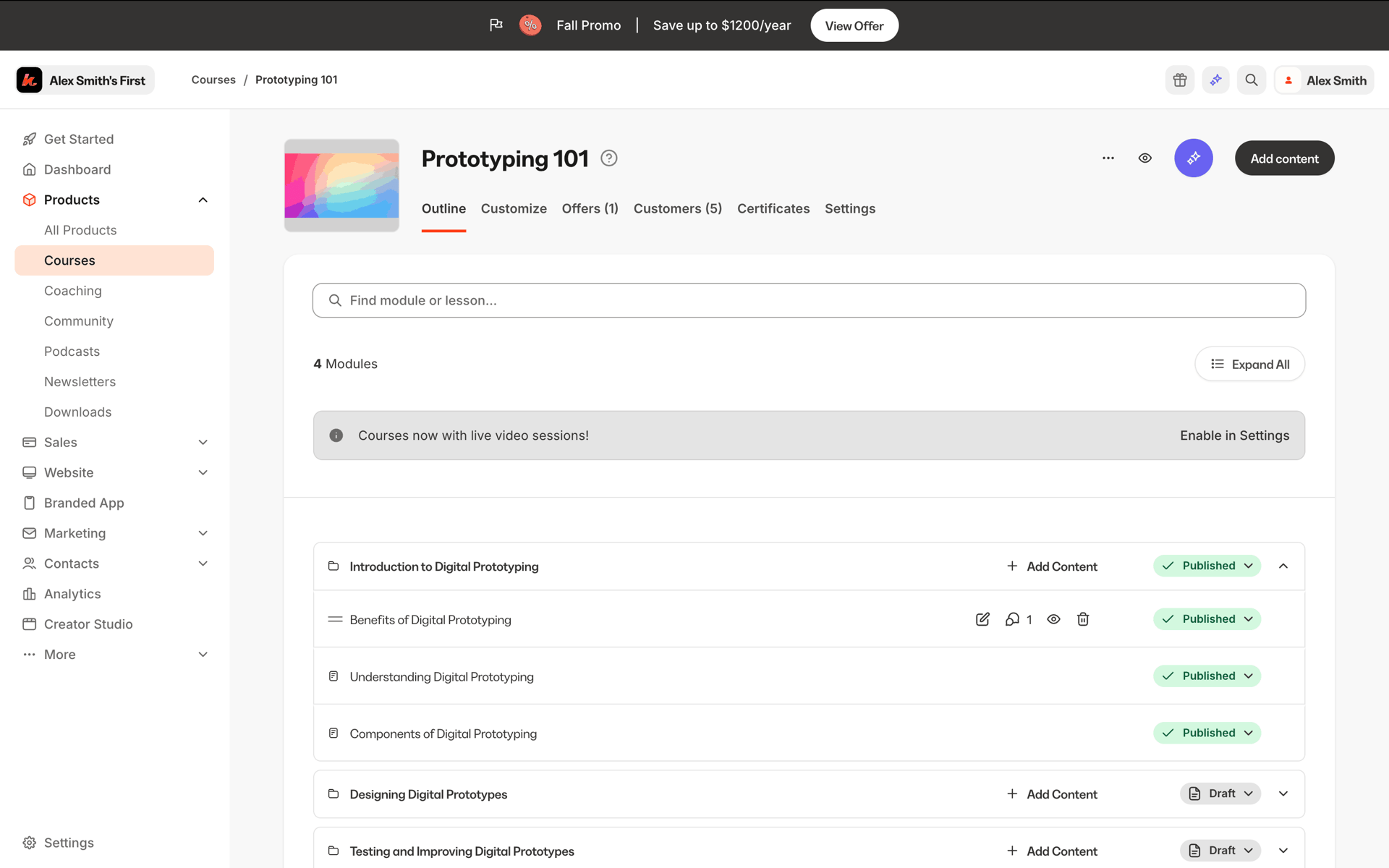This screenshot has width=1389, height=868.
Task: Open the AI sparkle assistant in header
Action: click(x=1215, y=80)
